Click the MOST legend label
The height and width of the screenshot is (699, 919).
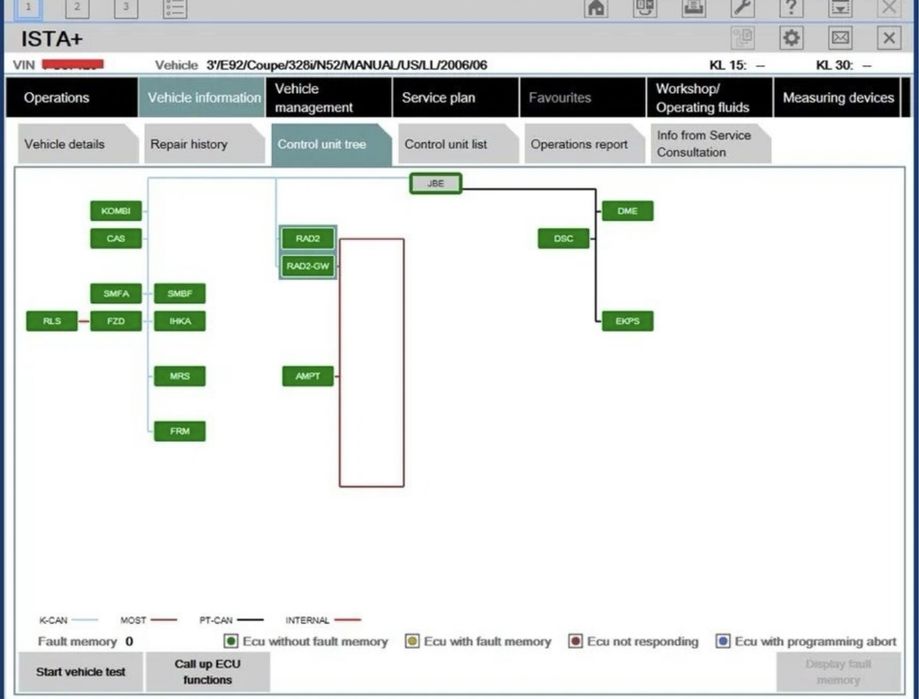(x=133, y=620)
